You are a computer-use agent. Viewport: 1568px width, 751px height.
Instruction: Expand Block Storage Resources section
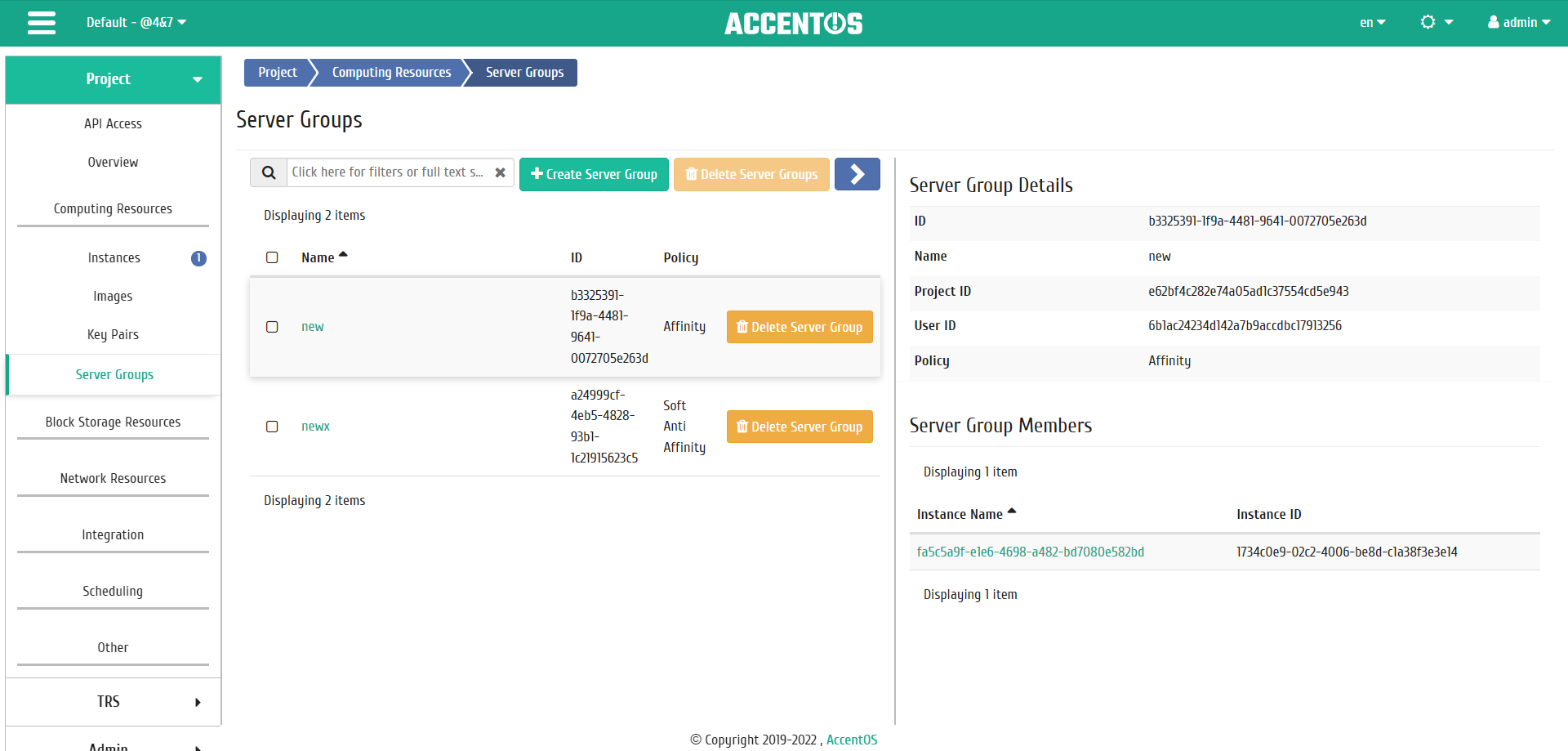click(x=114, y=422)
